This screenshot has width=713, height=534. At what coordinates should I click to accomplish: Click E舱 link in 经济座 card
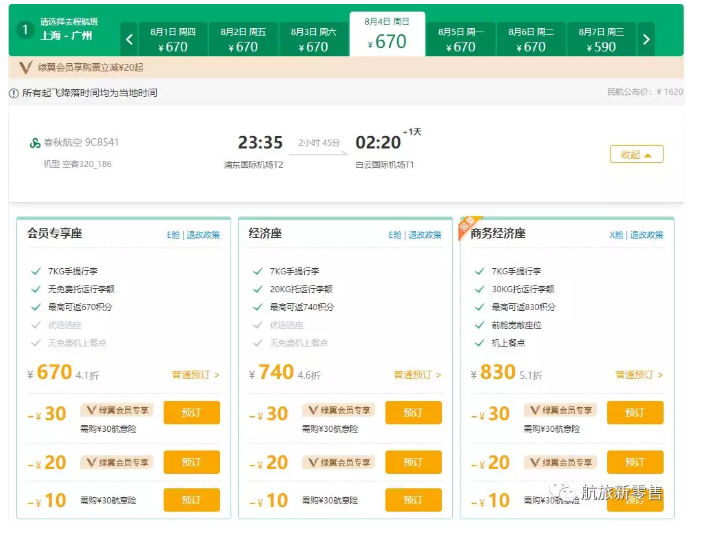(x=395, y=235)
